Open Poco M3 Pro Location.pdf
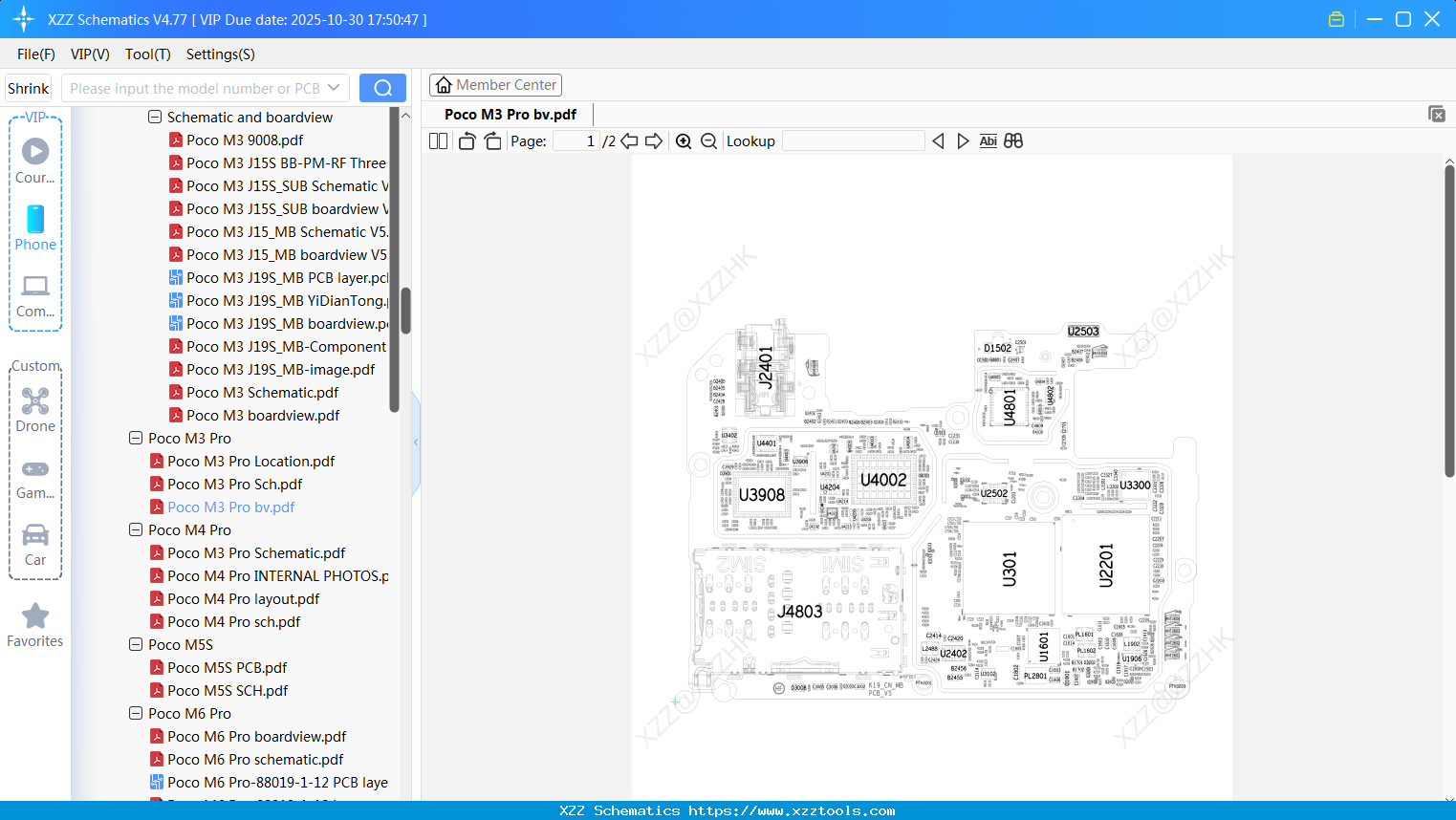Viewport: 1456px width, 820px height. tap(251, 462)
